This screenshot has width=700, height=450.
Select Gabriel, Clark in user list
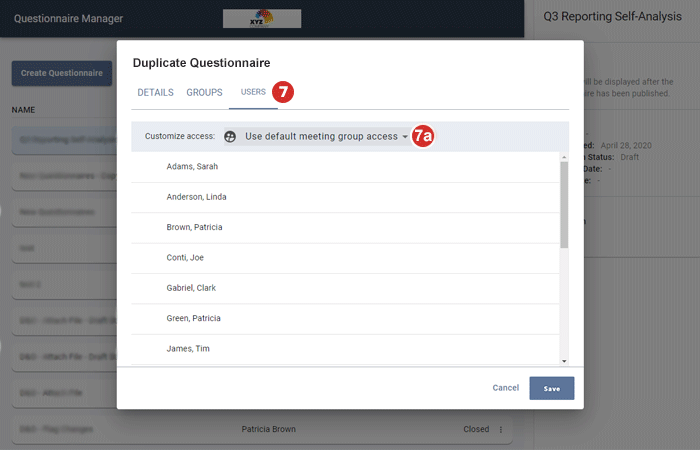click(191, 288)
